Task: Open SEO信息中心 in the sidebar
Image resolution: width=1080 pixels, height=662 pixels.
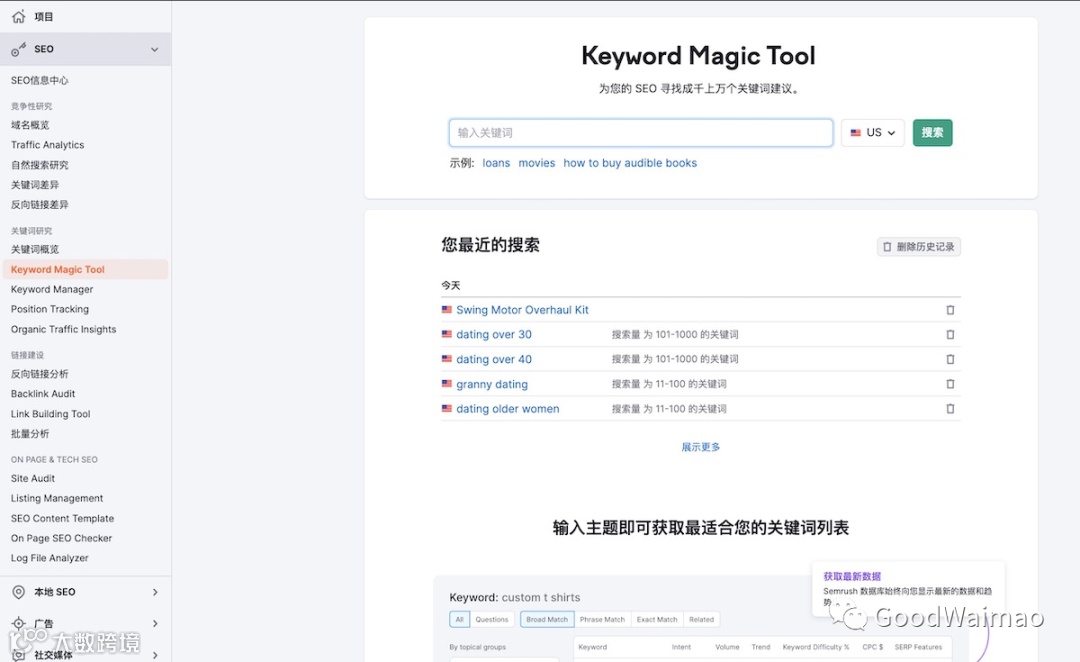Action: tap(39, 80)
